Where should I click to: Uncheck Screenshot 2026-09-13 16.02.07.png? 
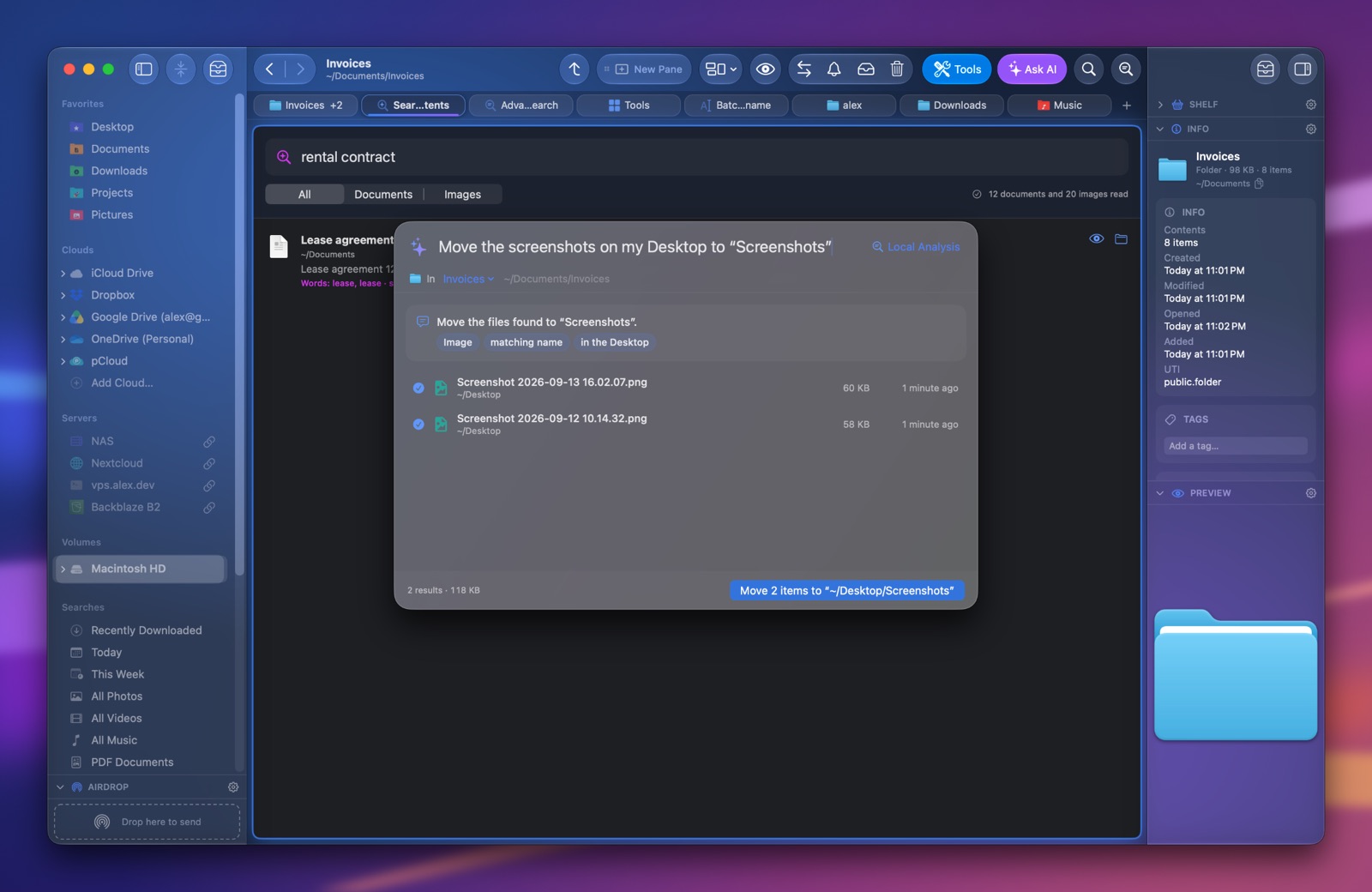418,388
